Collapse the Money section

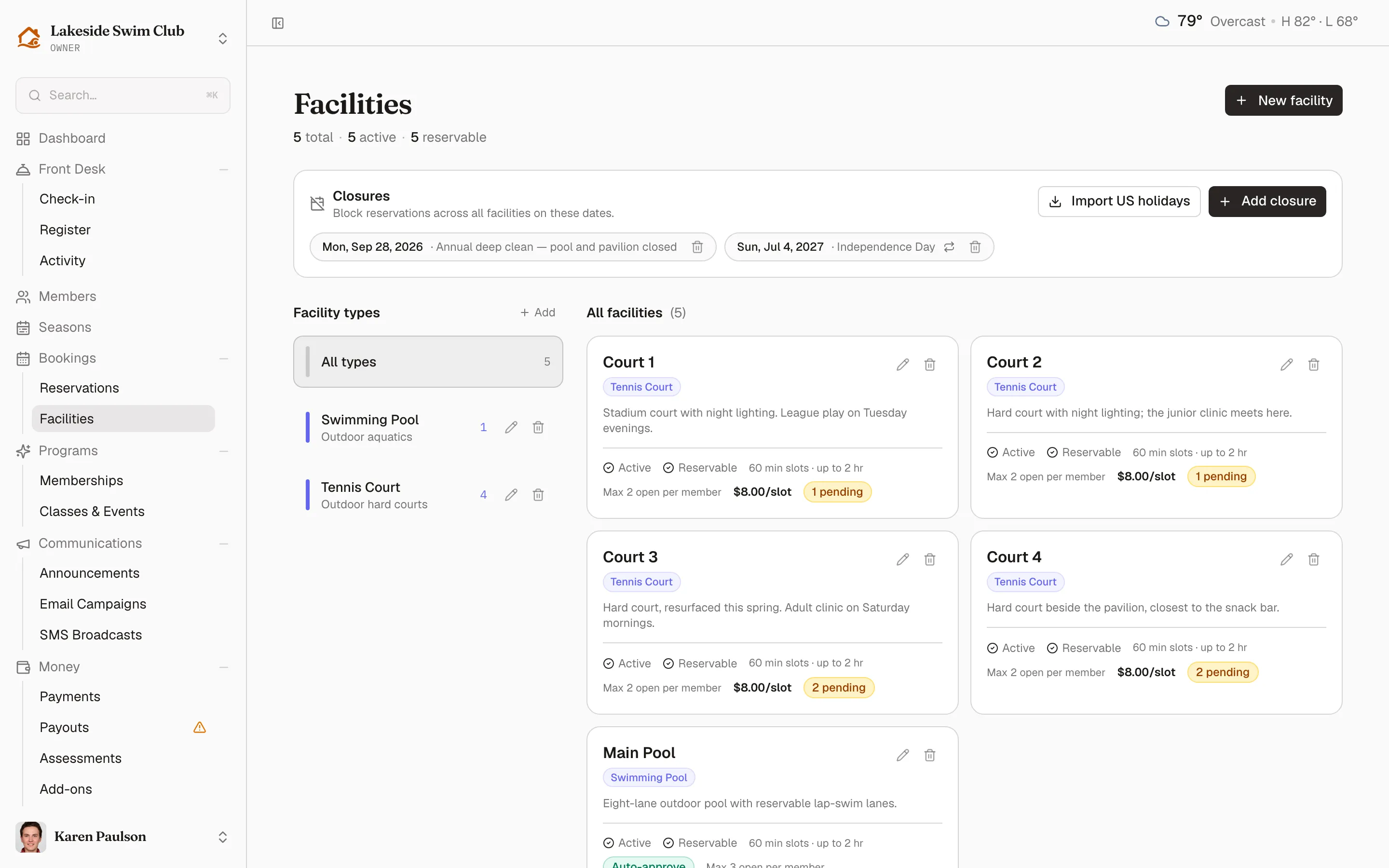224,667
